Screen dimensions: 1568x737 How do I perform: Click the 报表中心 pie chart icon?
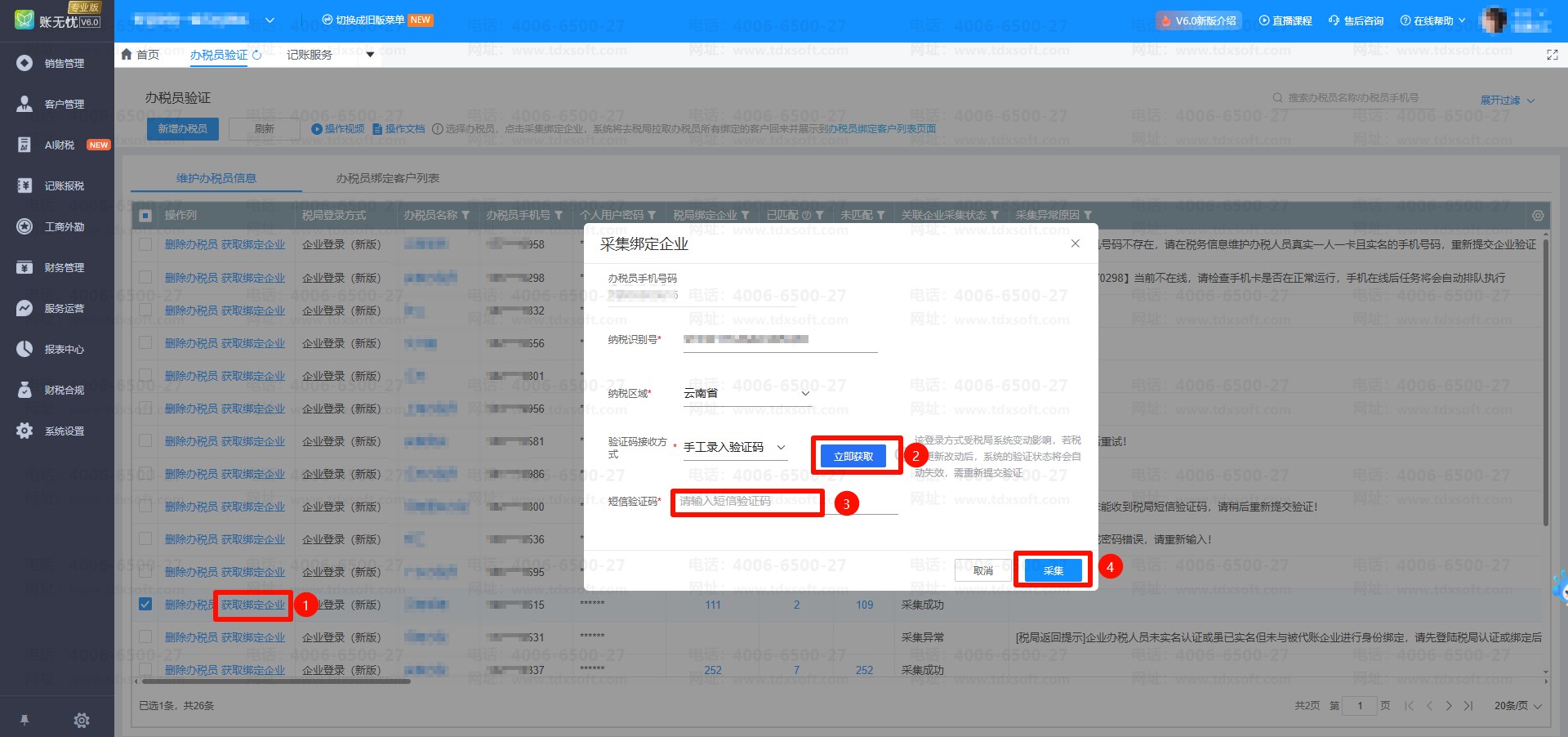point(24,349)
